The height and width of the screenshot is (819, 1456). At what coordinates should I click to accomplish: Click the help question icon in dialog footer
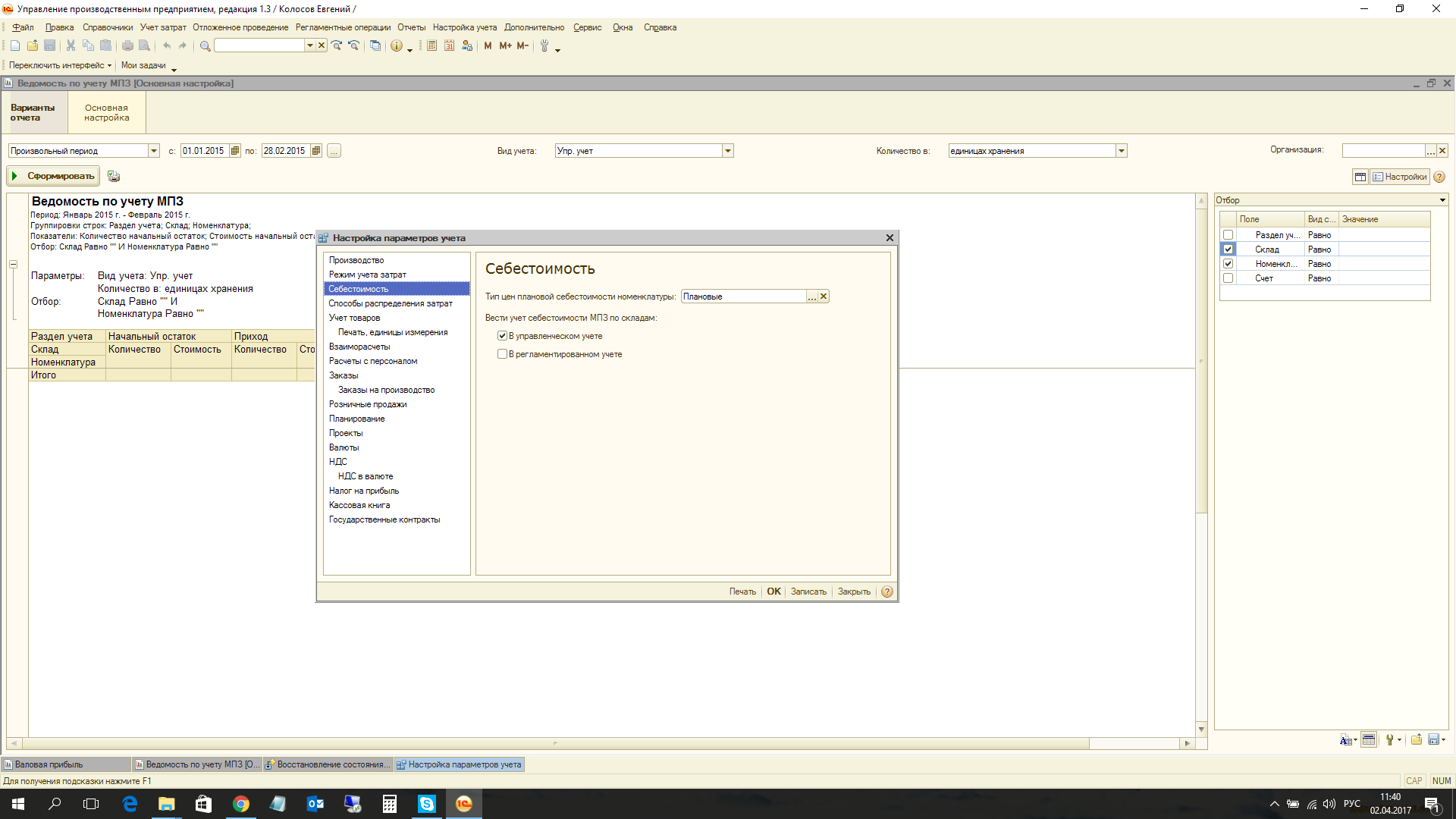pos(887,591)
